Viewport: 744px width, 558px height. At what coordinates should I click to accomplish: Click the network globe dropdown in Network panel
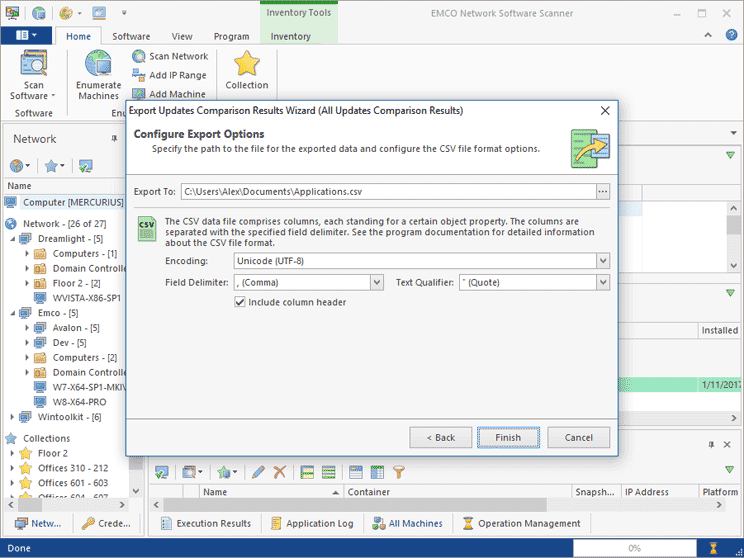20,166
